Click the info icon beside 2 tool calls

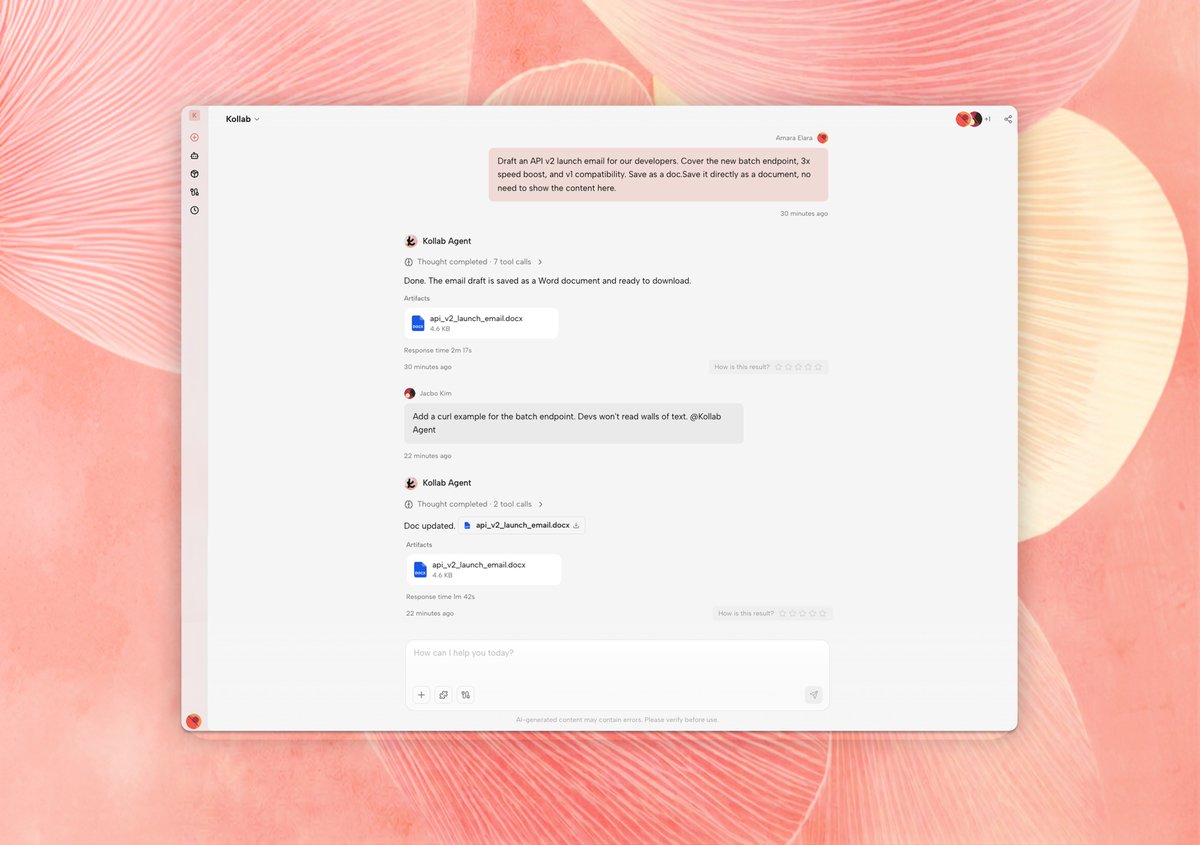coord(408,504)
